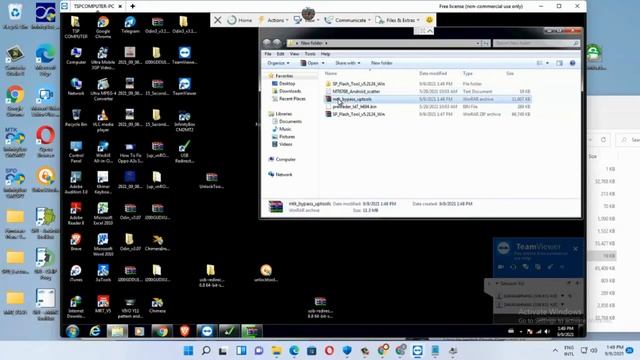Viewport: 640px width, 360px height.
Task: Open the address bar history dropdown arrow
Action: click(478, 43)
